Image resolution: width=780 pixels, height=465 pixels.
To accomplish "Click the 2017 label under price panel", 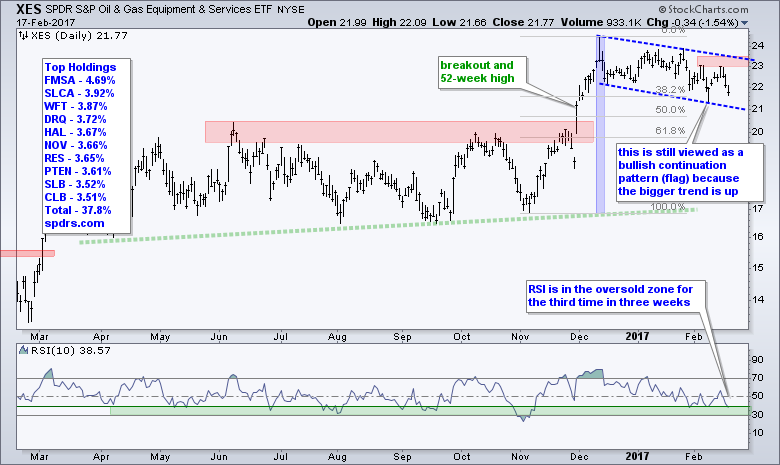I will (x=637, y=336).
